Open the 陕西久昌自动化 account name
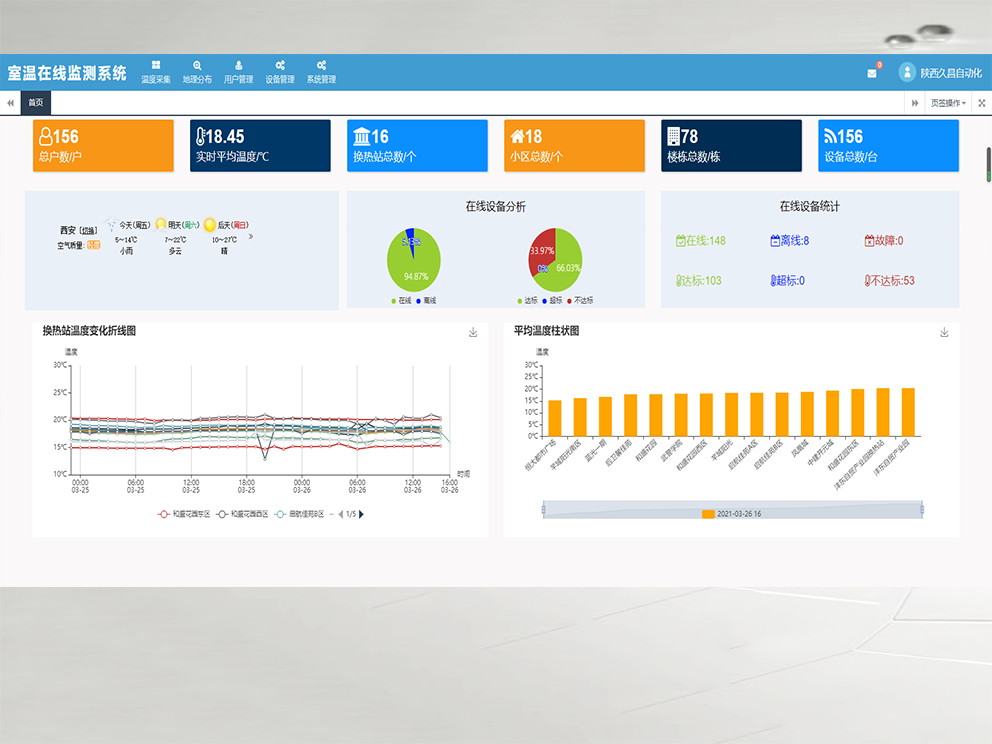The image size is (992, 744). pos(951,73)
